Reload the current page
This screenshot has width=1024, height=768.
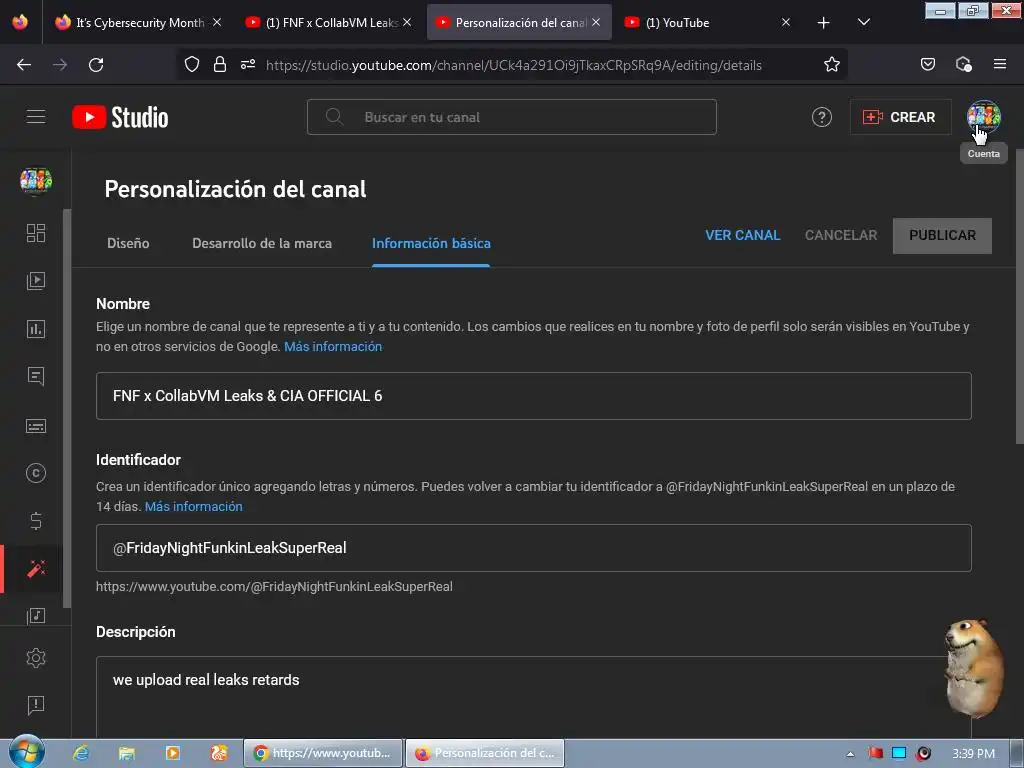(96, 65)
